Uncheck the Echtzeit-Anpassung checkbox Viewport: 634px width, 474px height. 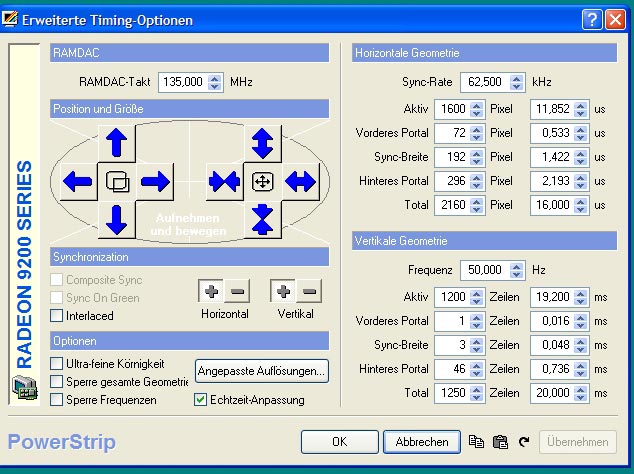tap(200, 400)
